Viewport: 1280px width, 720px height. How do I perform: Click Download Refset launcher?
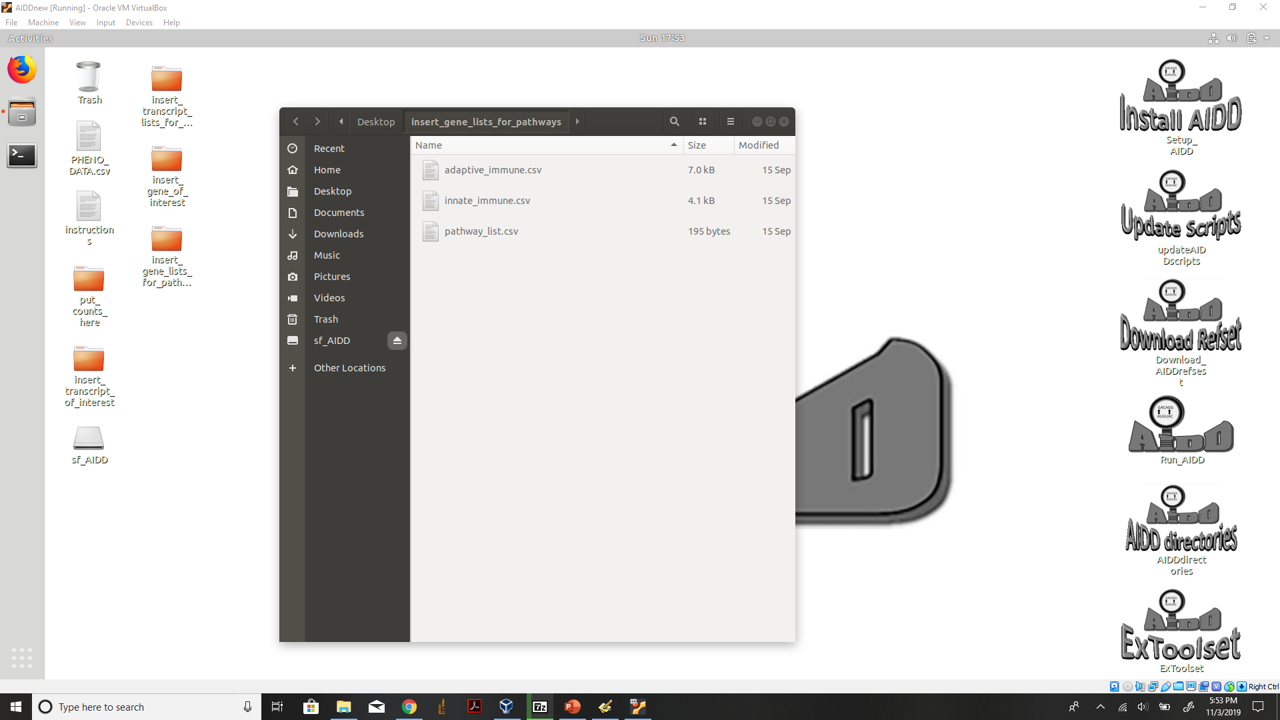(x=1181, y=333)
